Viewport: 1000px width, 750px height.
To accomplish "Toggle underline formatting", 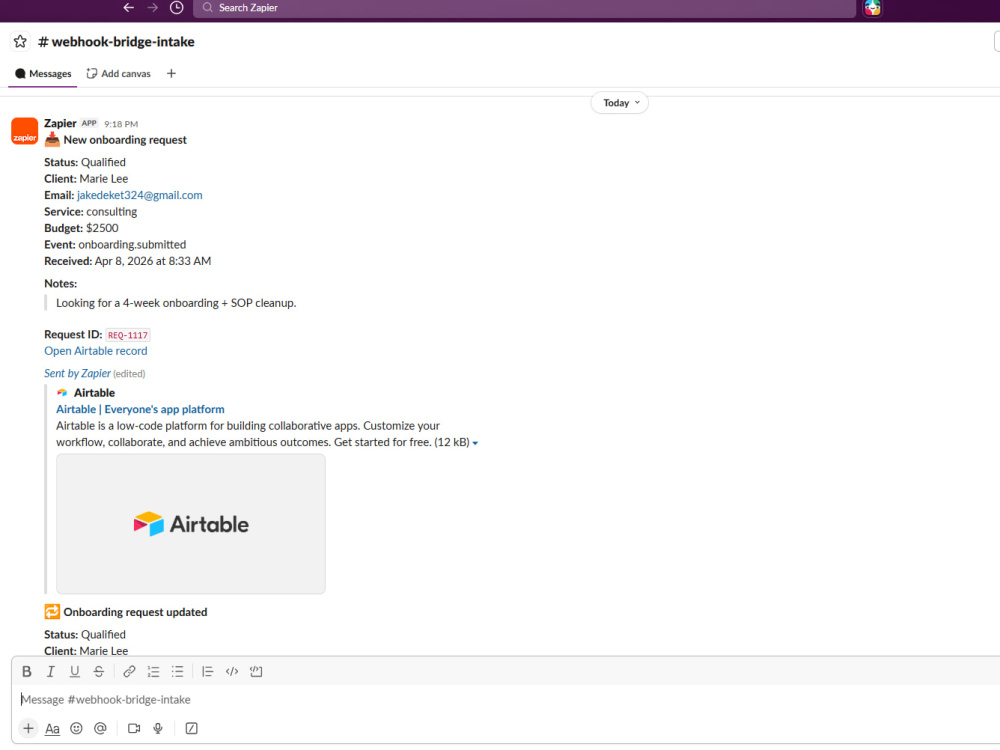I will click(x=75, y=672).
